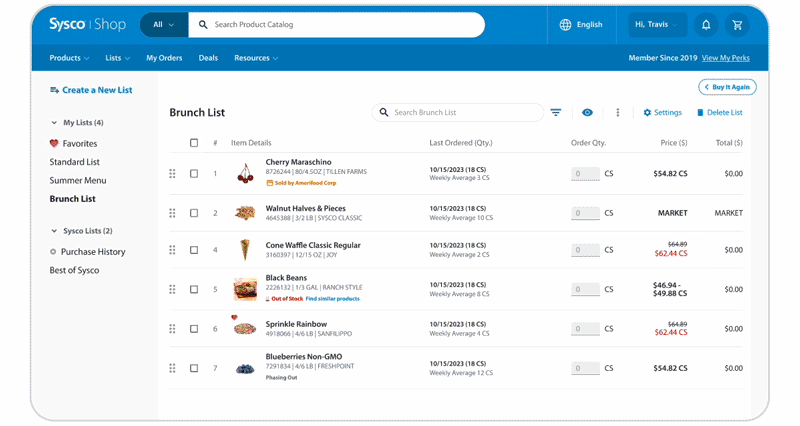Open My Orders

(164, 58)
